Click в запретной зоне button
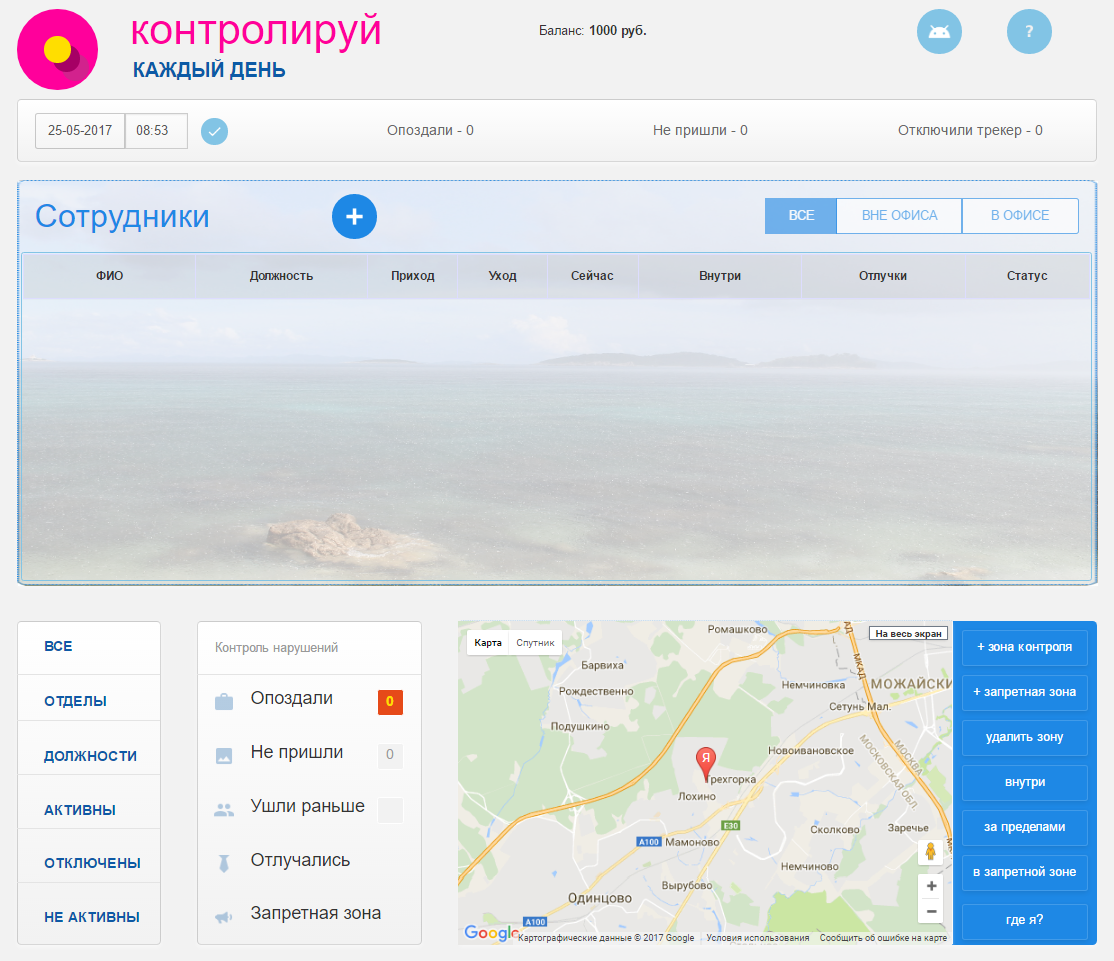 (1024, 872)
